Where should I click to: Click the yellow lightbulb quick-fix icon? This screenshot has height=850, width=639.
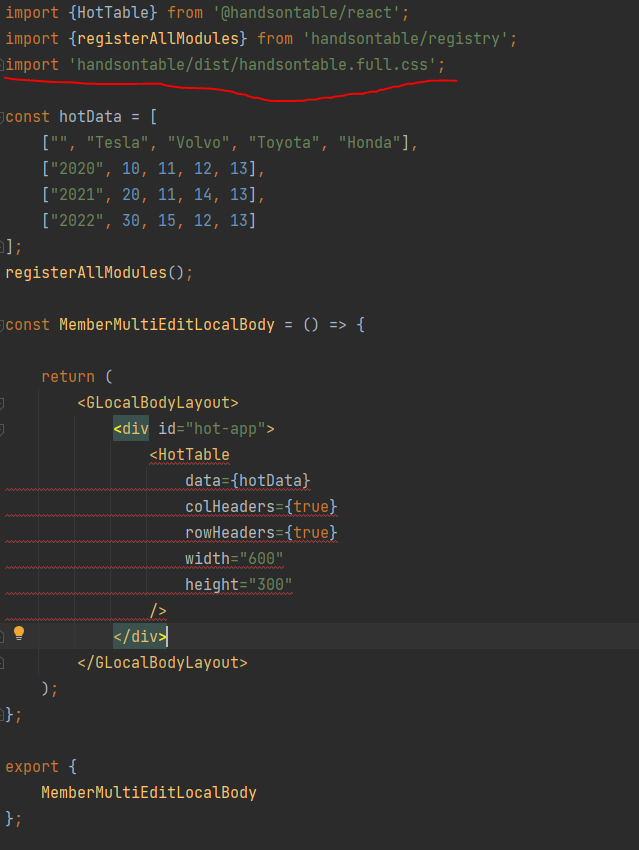click(19, 633)
